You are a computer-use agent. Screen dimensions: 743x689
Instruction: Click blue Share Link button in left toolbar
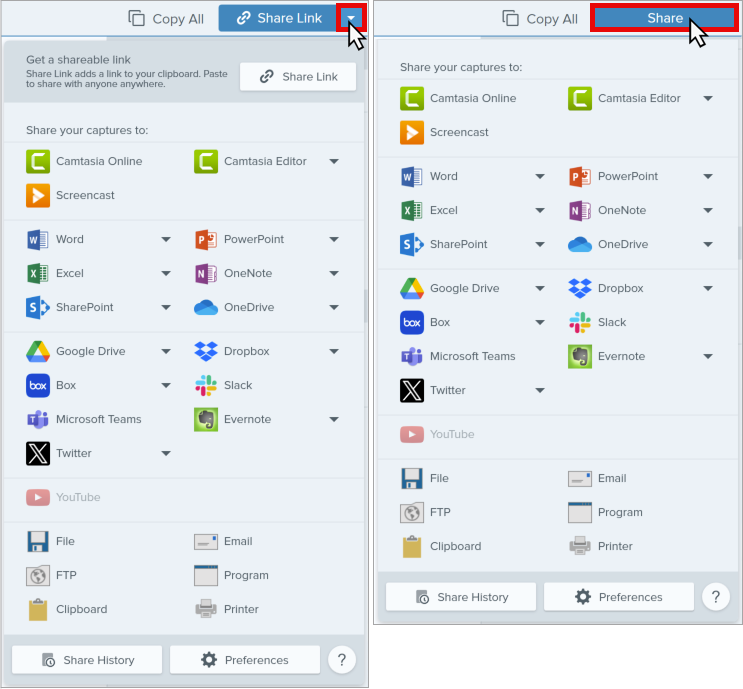pos(278,18)
